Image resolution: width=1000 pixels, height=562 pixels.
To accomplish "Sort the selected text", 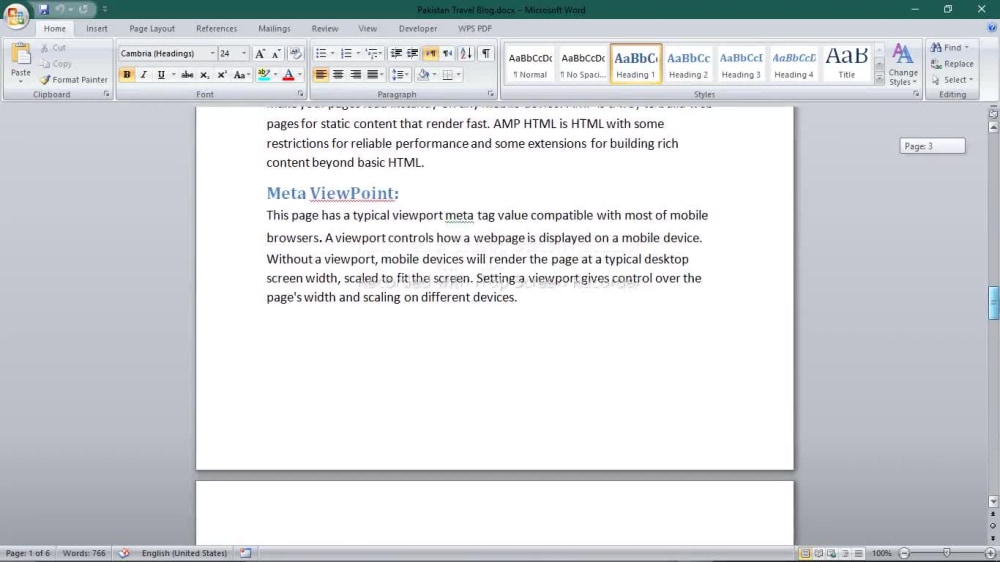I will tap(466, 54).
